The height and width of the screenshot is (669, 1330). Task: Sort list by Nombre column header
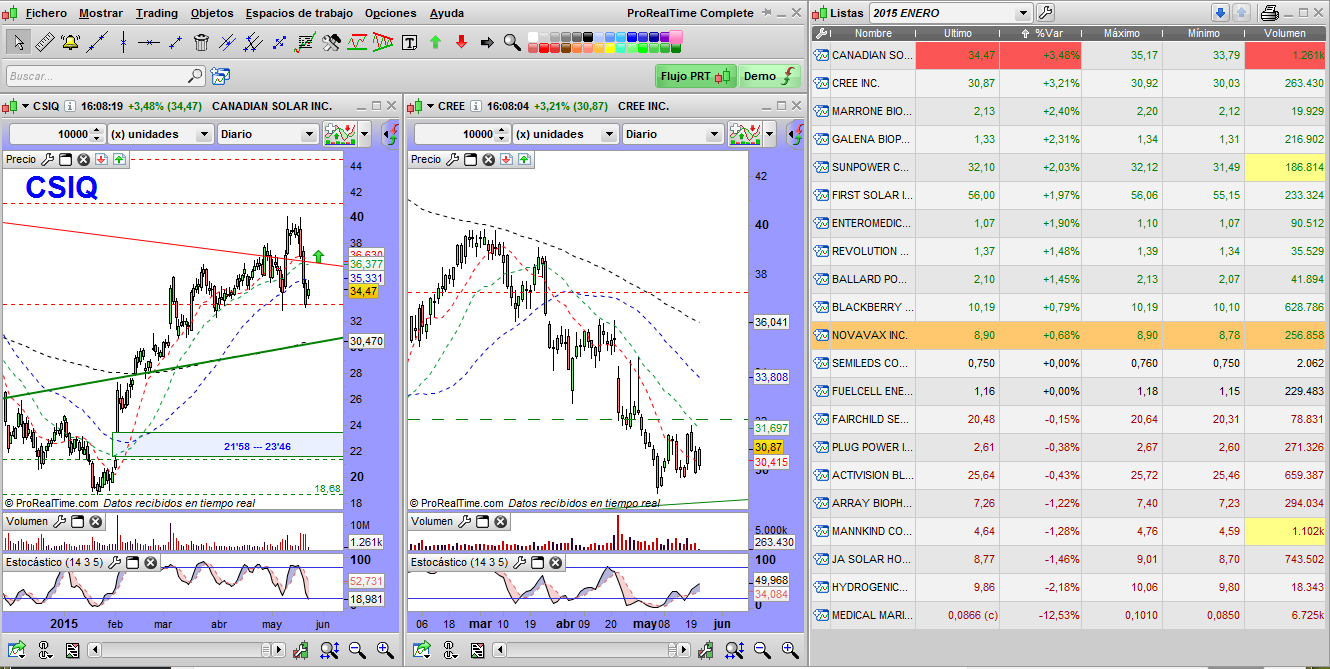pos(873,33)
